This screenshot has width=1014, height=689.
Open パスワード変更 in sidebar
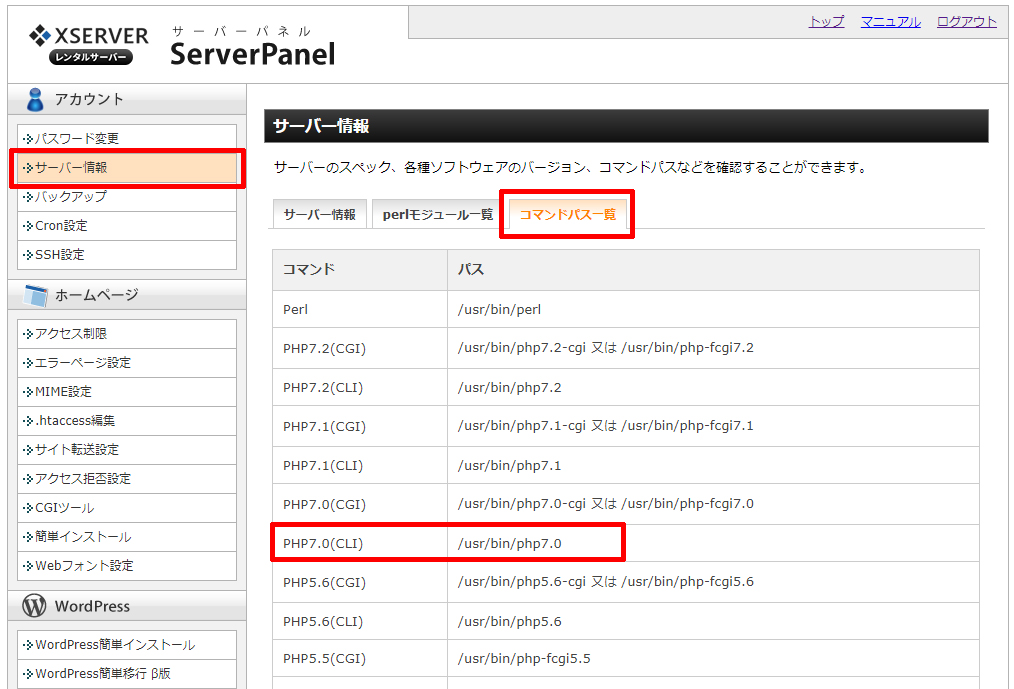pos(77,139)
